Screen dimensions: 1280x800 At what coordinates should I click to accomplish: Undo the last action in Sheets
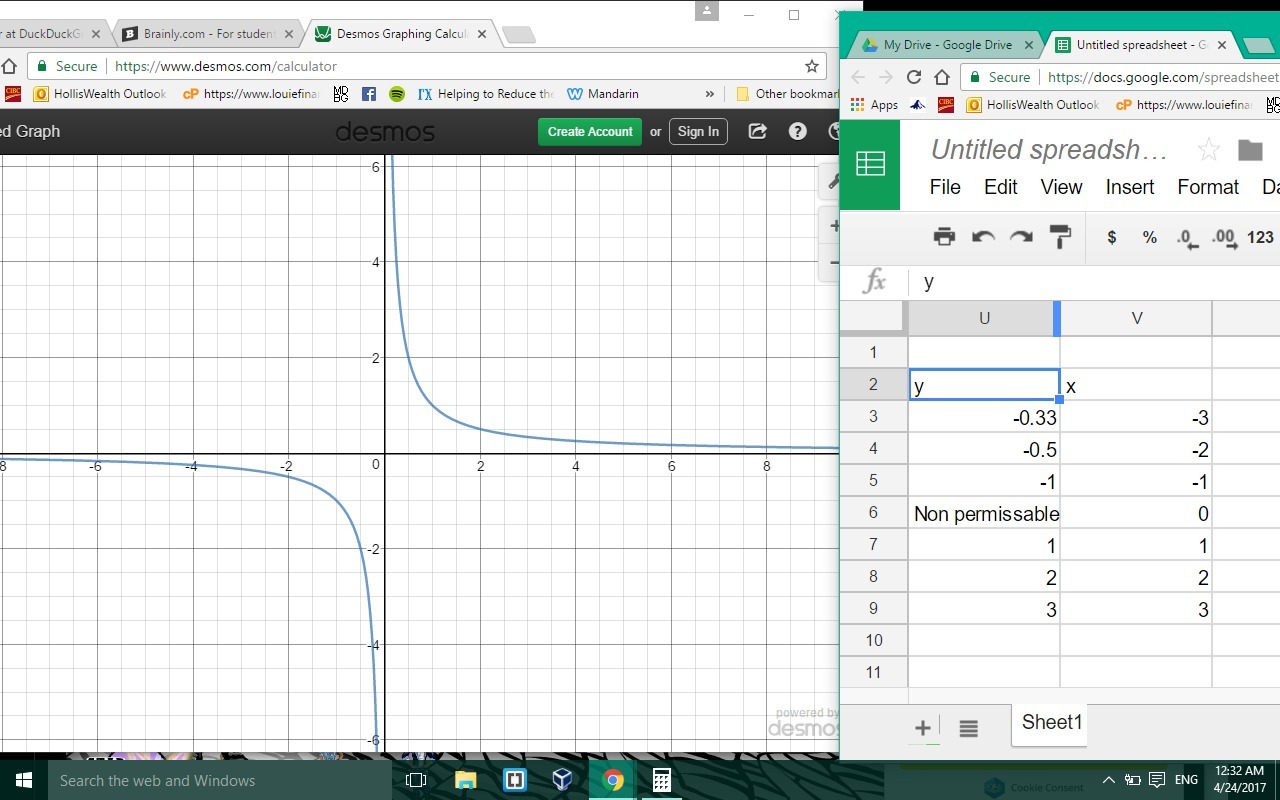click(x=983, y=237)
